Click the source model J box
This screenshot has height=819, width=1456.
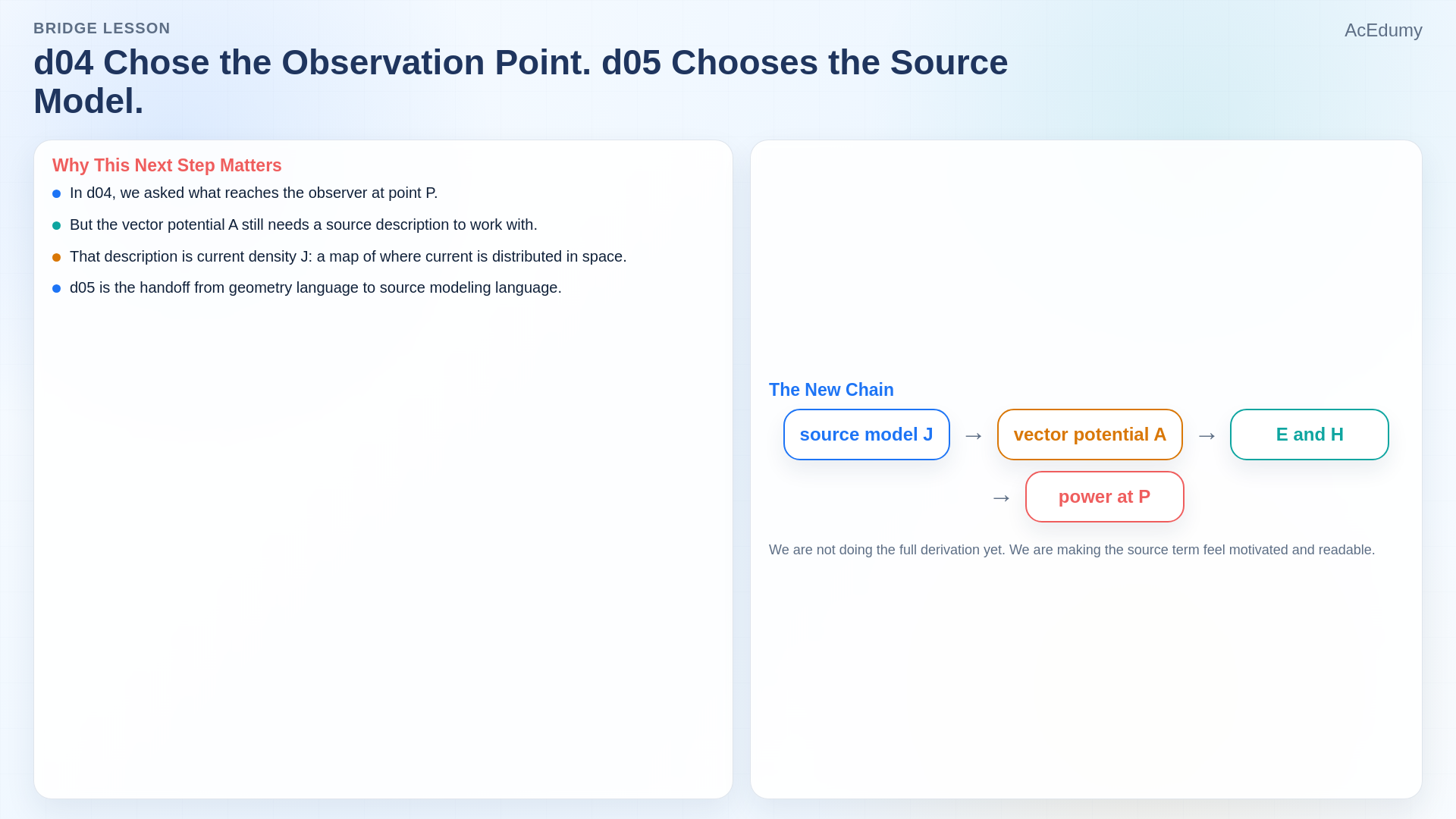(x=866, y=435)
